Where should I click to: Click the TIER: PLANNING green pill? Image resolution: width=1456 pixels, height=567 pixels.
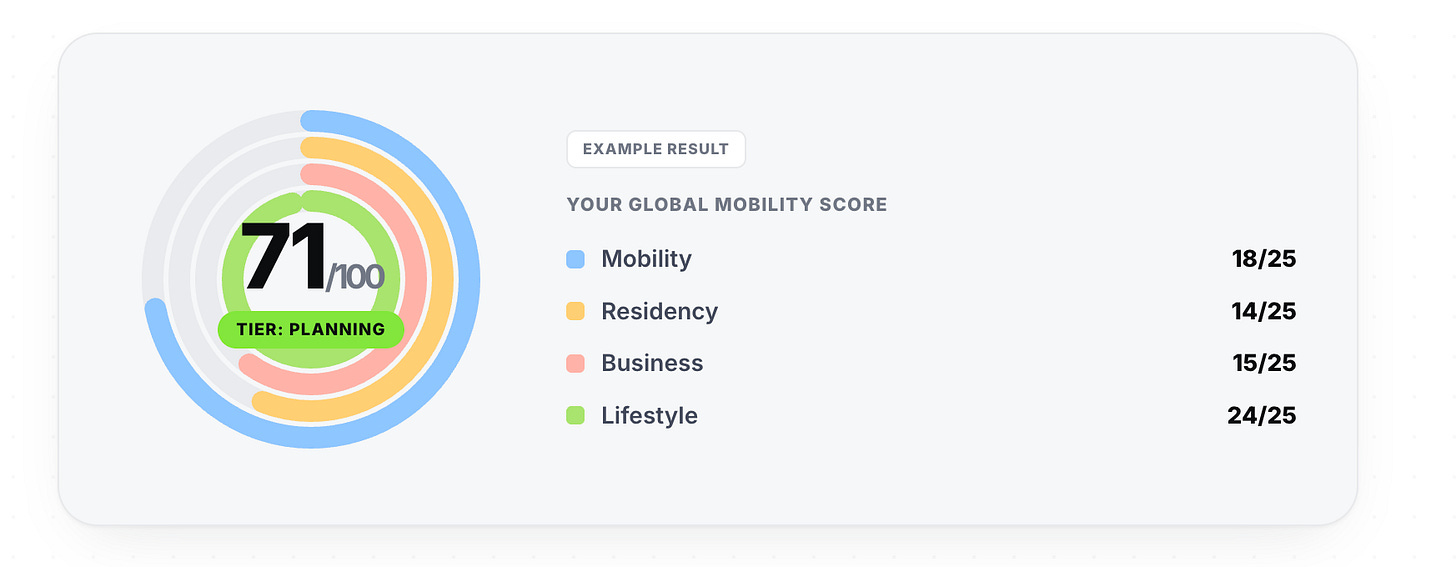click(311, 329)
